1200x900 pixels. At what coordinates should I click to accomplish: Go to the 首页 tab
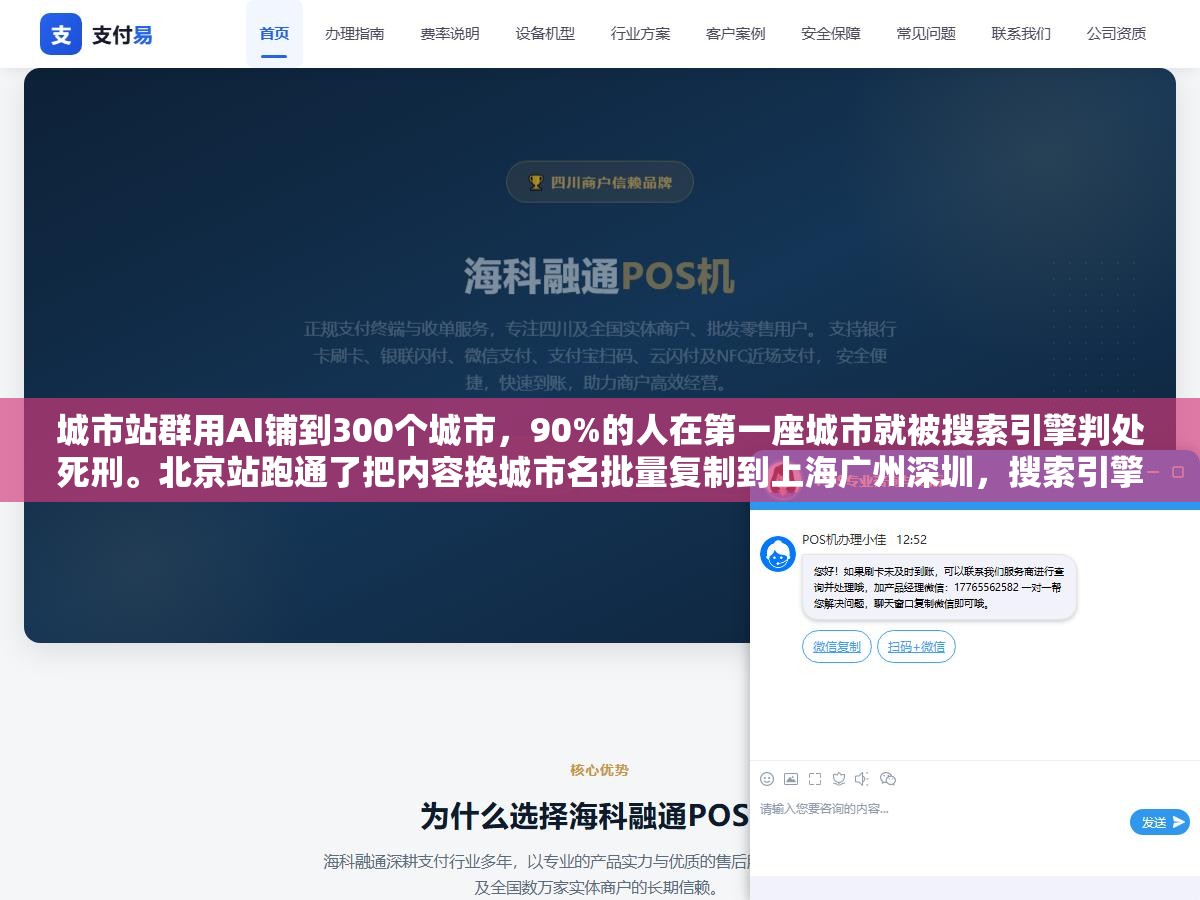click(274, 34)
